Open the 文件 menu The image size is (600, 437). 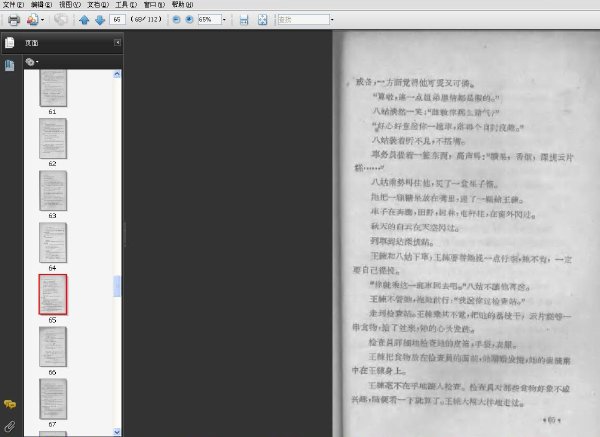[x=13, y=5]
